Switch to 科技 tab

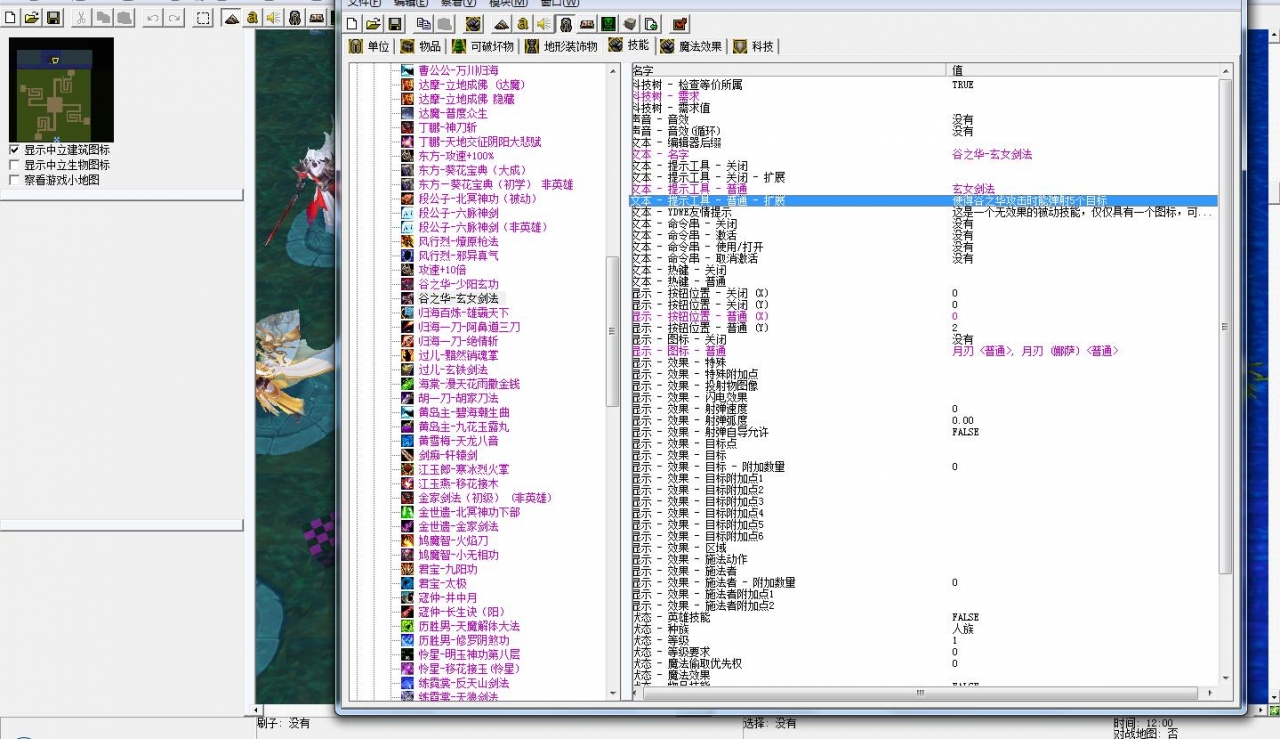pos(754,46)
